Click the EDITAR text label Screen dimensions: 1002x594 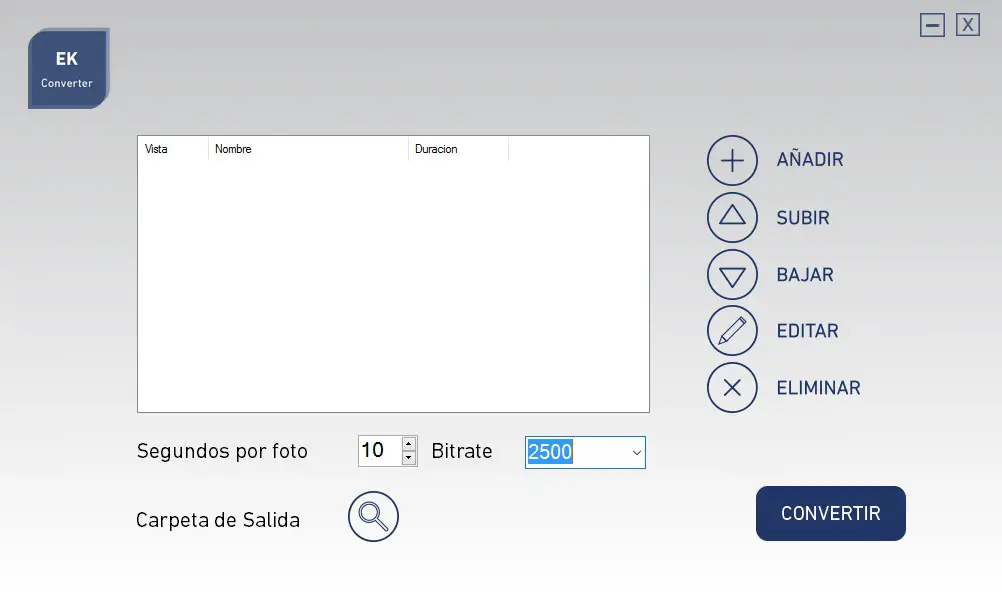point(807,331)
